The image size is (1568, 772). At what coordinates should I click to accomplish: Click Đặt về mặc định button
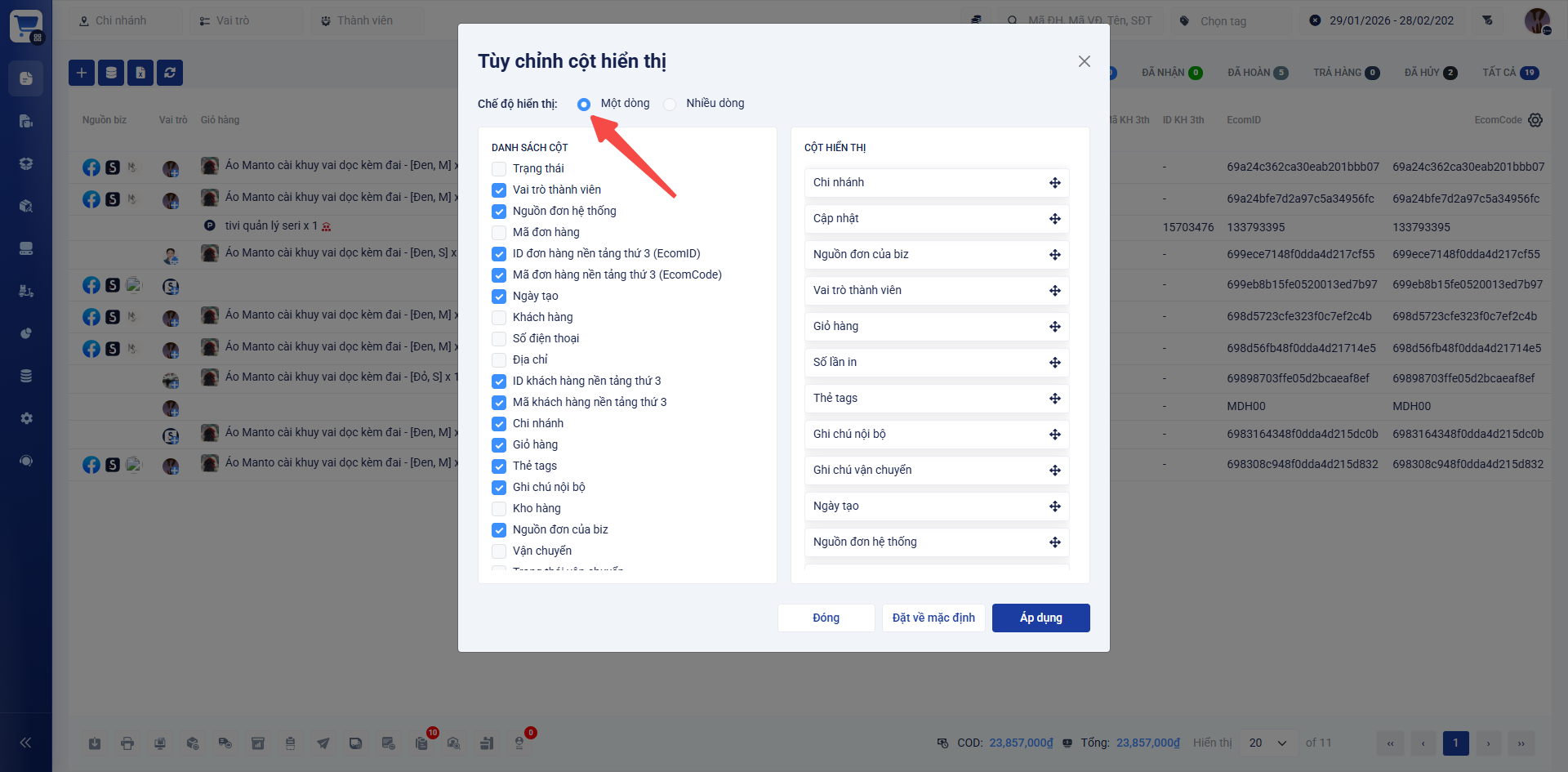click(933, 618)
